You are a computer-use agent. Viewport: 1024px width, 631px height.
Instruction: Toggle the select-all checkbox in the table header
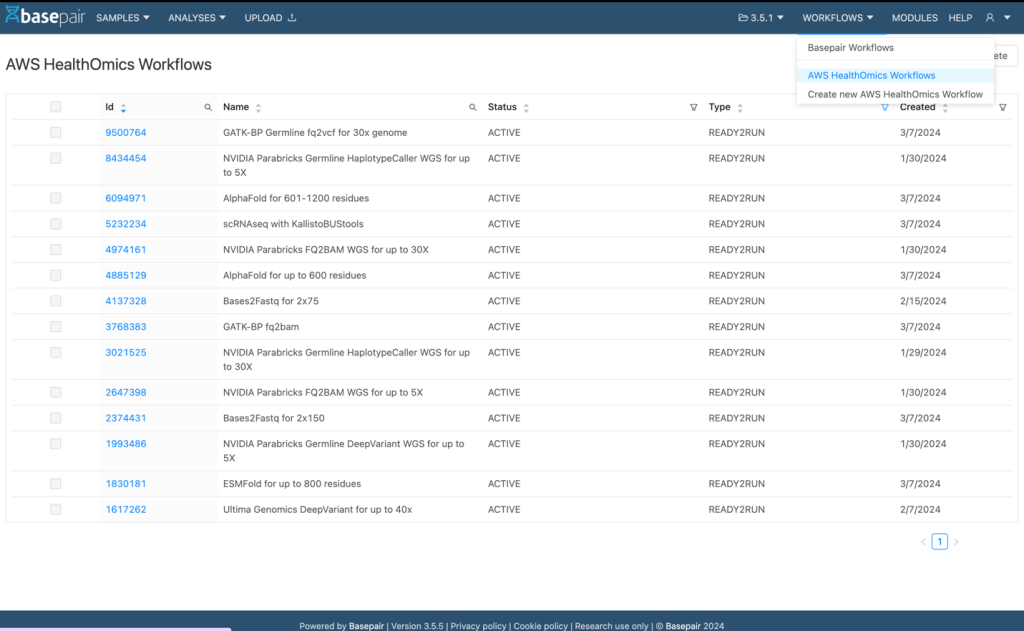[55, 106]
